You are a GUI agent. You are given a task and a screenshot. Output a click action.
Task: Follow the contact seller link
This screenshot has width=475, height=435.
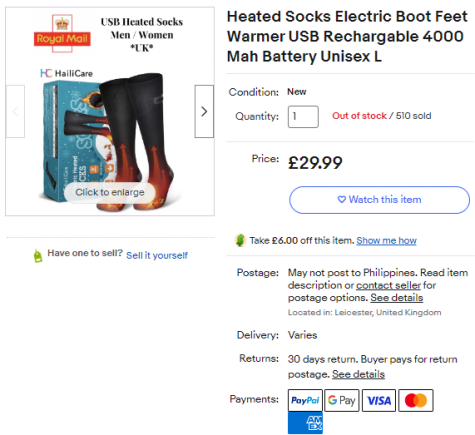(388, 285)
